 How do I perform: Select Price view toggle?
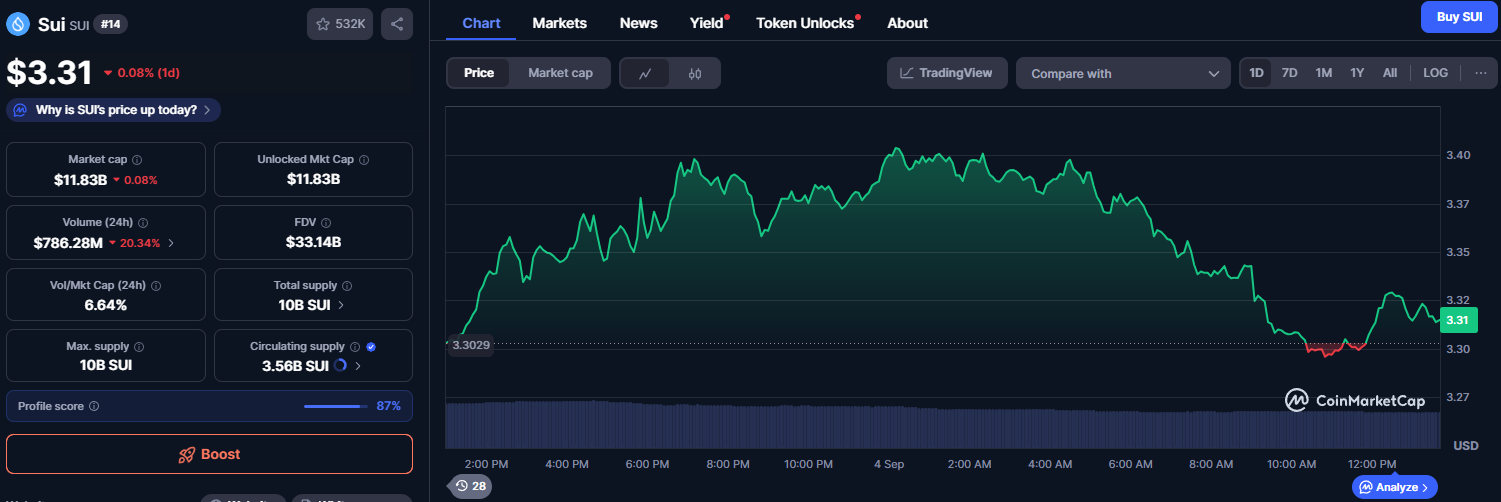tap(479, 73)
